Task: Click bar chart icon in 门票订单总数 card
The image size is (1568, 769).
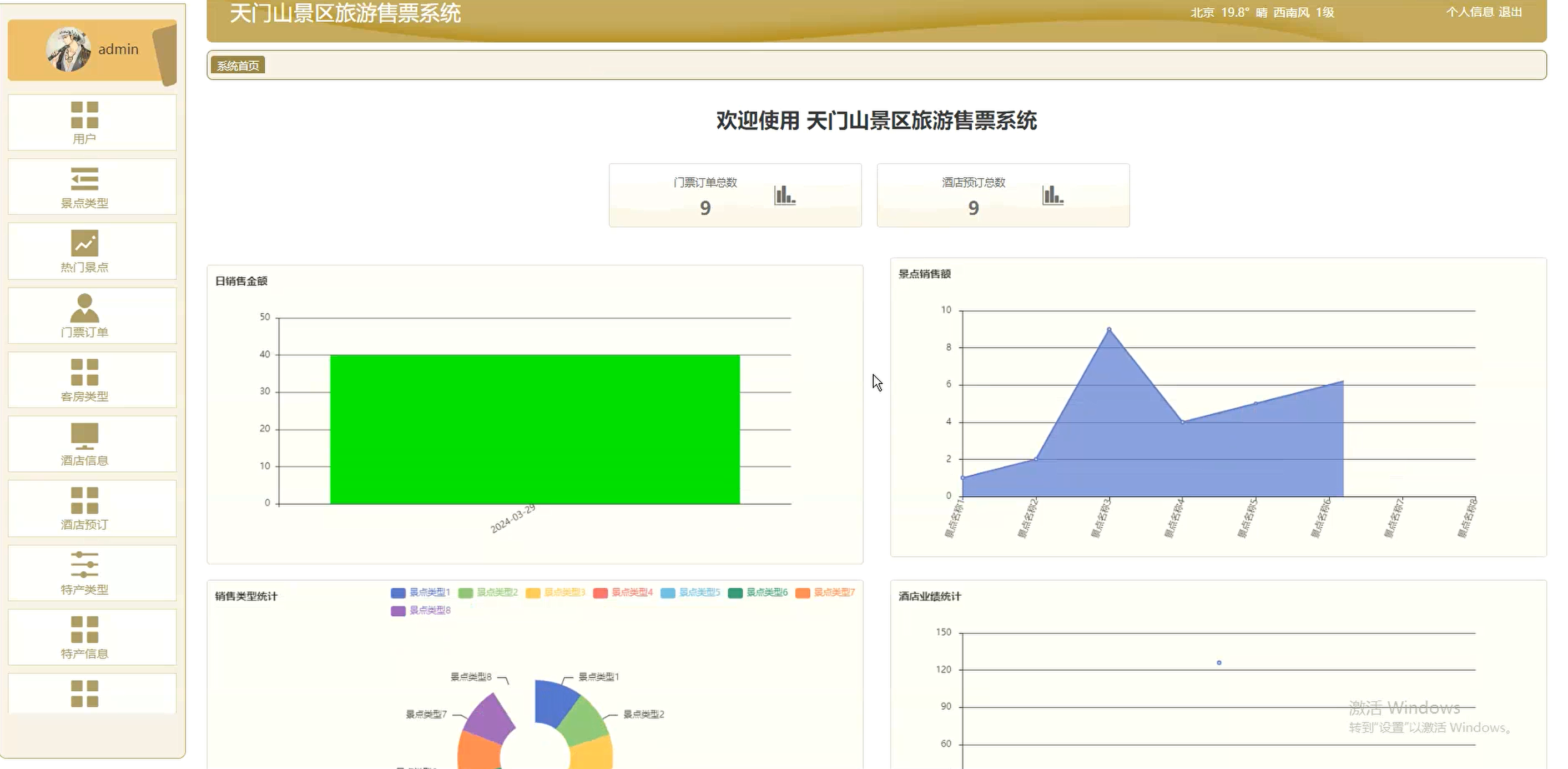Action: 785,195
